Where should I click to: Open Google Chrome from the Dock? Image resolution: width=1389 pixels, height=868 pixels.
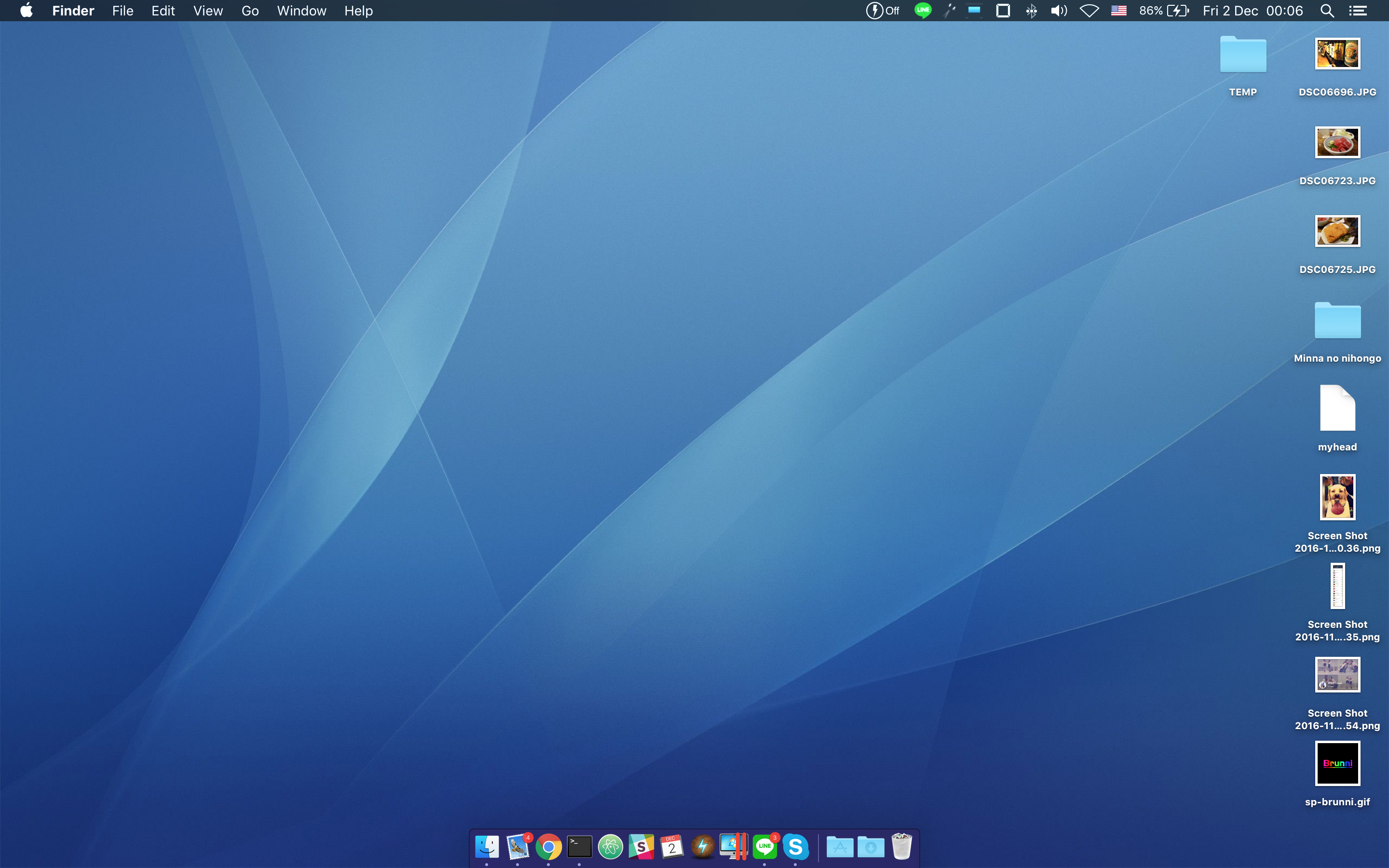tap(549, 847)
